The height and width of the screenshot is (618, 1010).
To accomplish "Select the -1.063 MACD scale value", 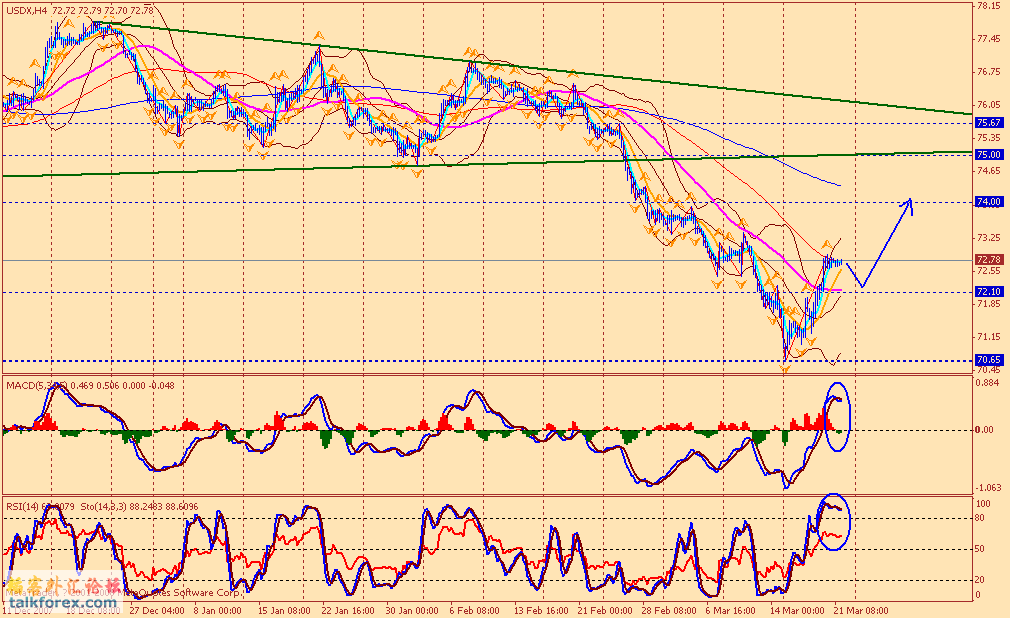I will 989,488.
